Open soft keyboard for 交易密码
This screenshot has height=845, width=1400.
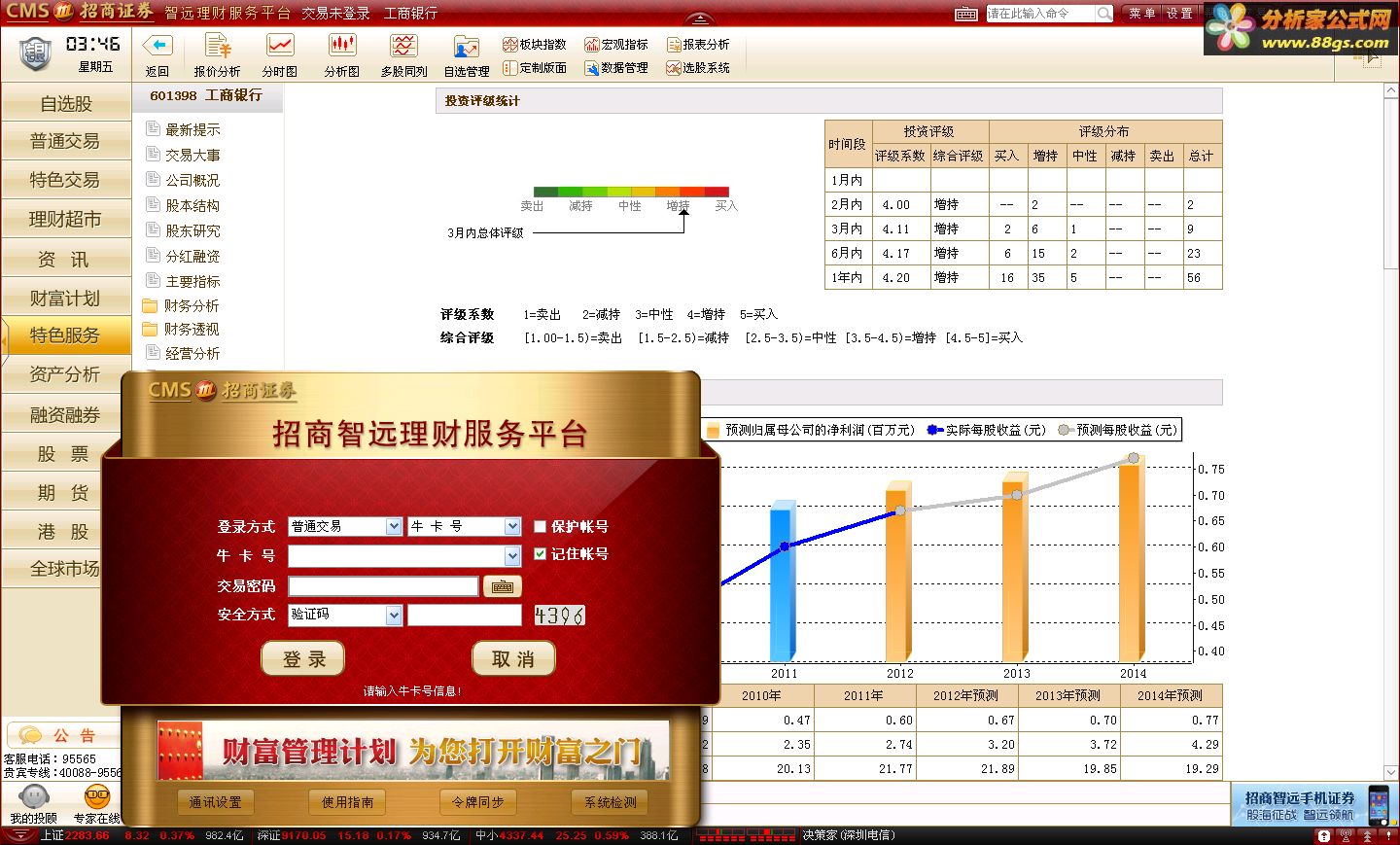502,586
